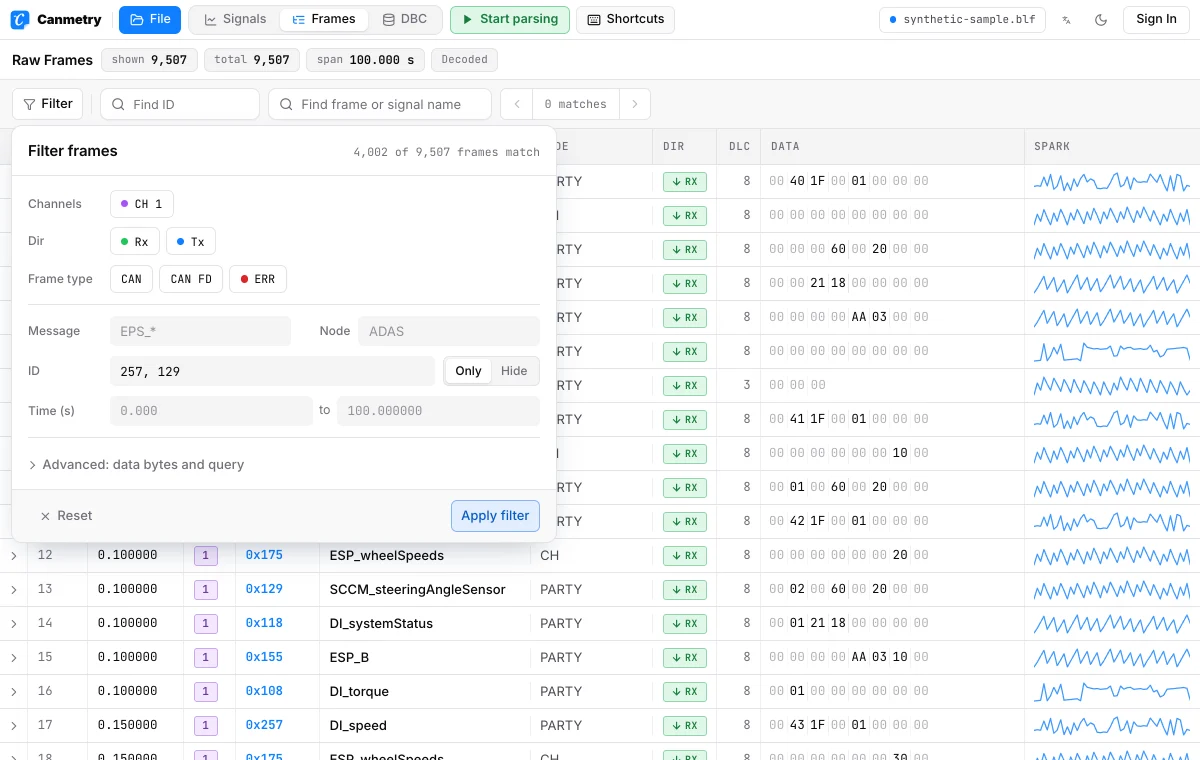Click the Node filter input
This screenshot has height=760, width=1200.
[449, 331]
